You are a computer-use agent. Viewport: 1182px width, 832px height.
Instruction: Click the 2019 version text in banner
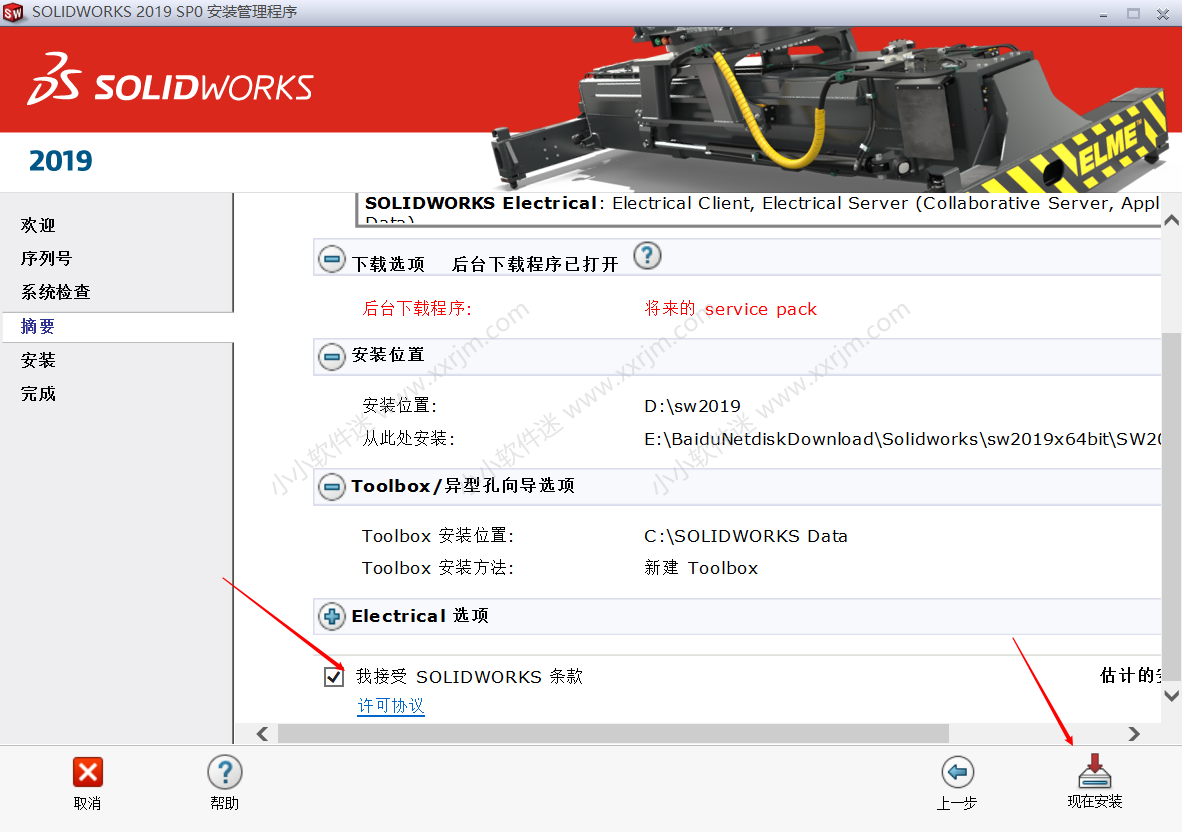pos(60,161)
